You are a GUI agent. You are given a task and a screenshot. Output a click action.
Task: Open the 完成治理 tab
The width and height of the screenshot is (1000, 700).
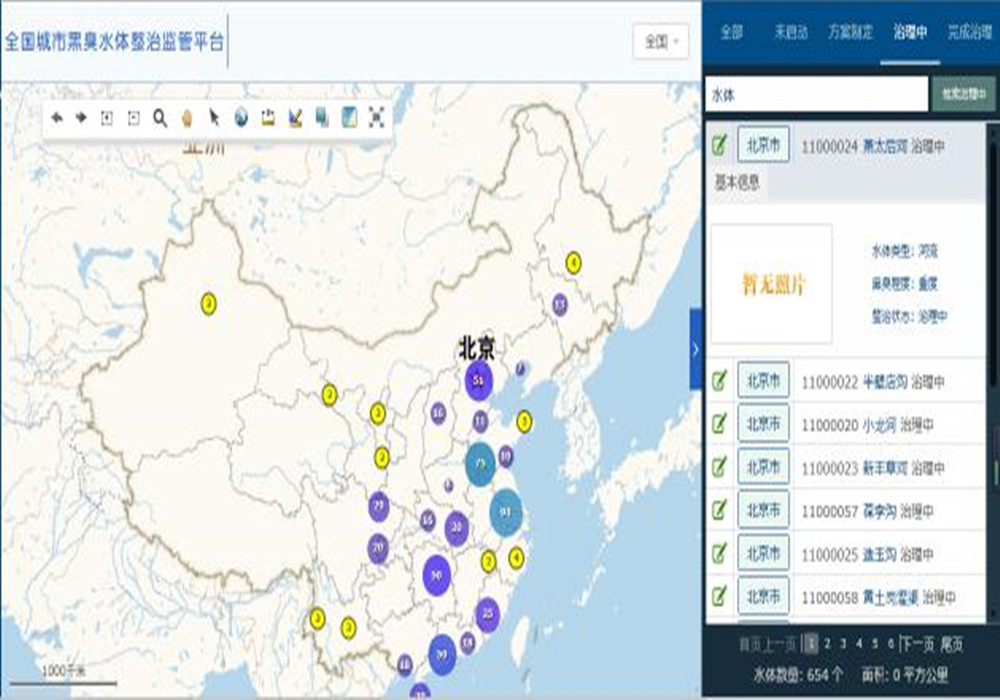click(x=968, y=32)
